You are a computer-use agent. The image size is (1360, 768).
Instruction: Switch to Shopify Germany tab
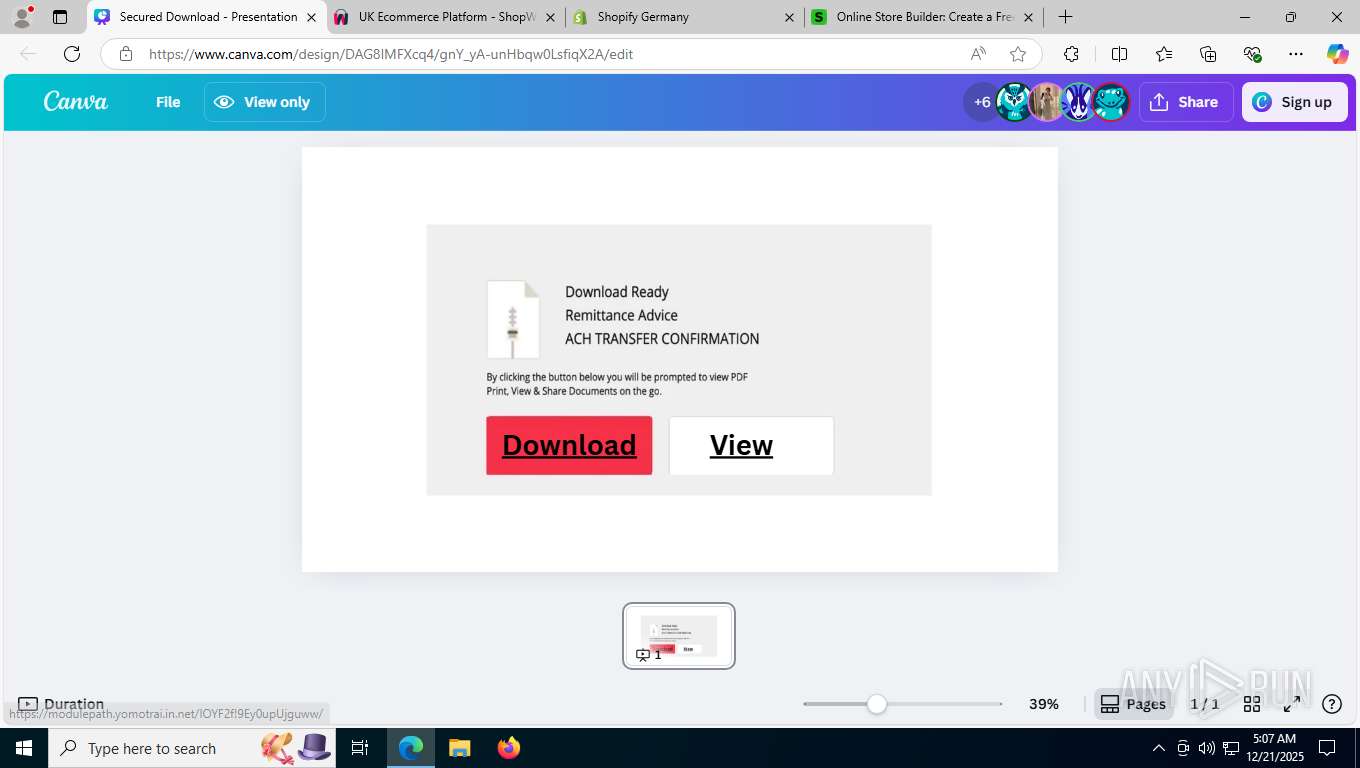684,17
